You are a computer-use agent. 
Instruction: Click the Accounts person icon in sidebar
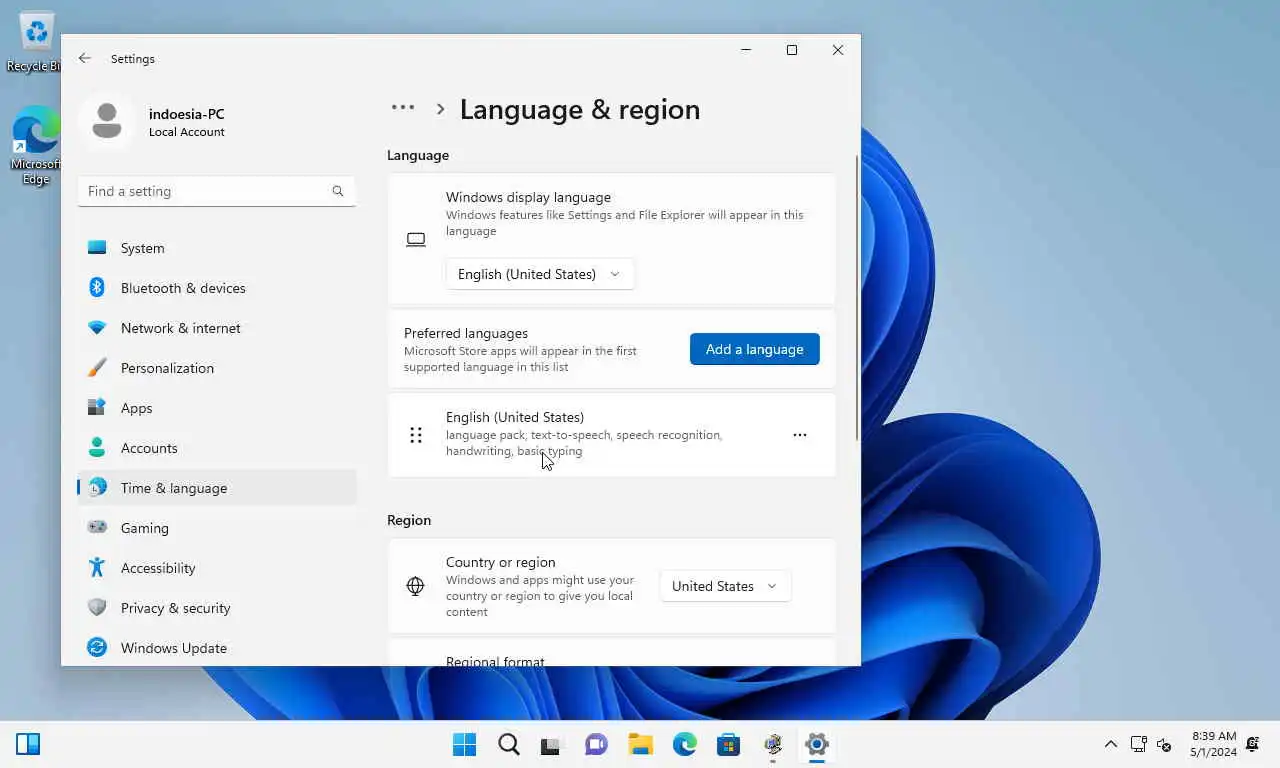(x=97, y=447)
